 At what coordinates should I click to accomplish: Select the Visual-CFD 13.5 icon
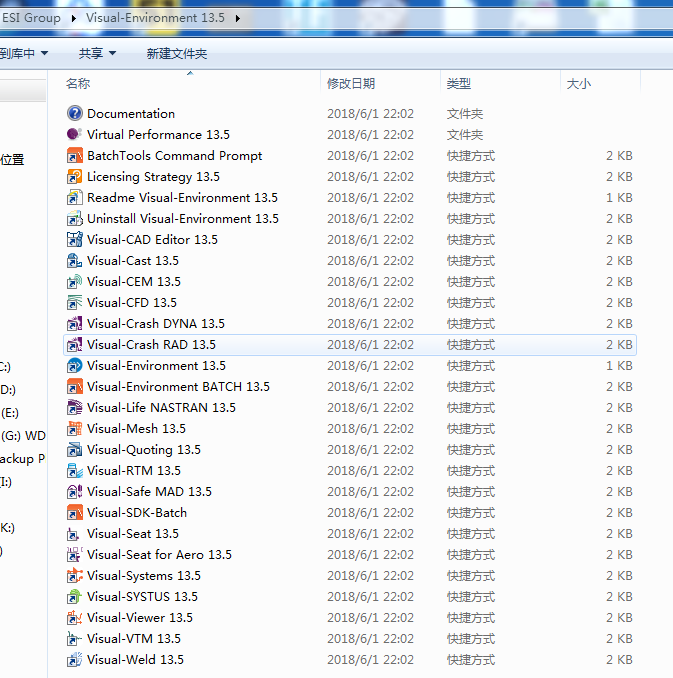(x=74, y=302)
